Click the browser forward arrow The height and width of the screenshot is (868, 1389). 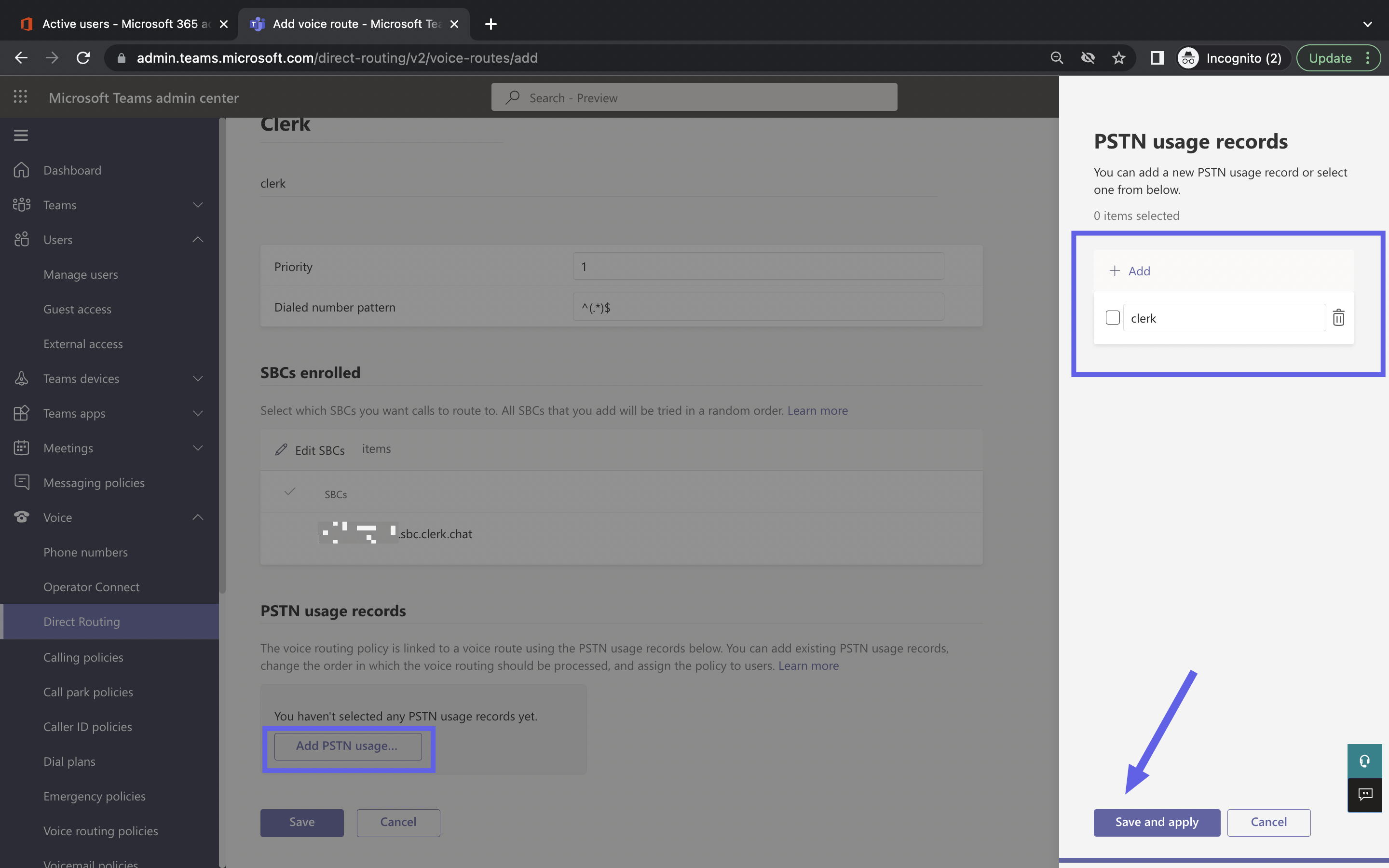(x=52, y=58)
